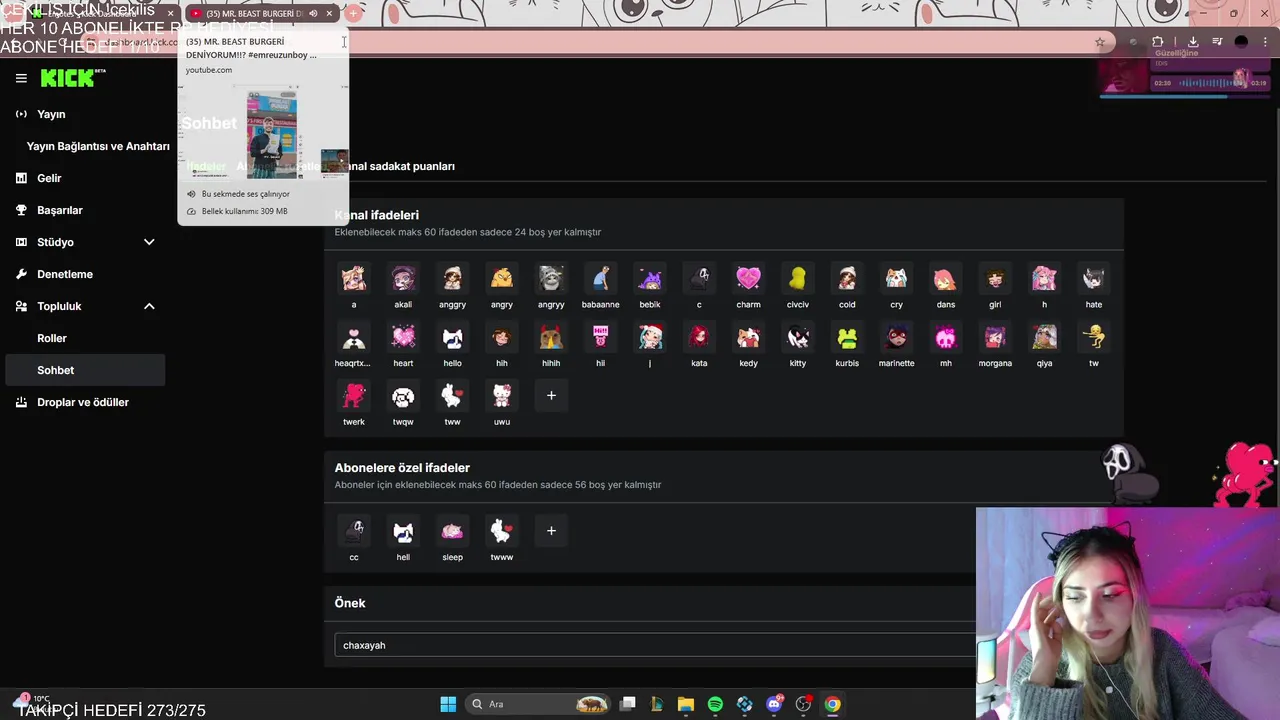The width and height of the screenshot is (1280, 720).
Task: Select the 'h' channel emote
Action: (1044, 278)
